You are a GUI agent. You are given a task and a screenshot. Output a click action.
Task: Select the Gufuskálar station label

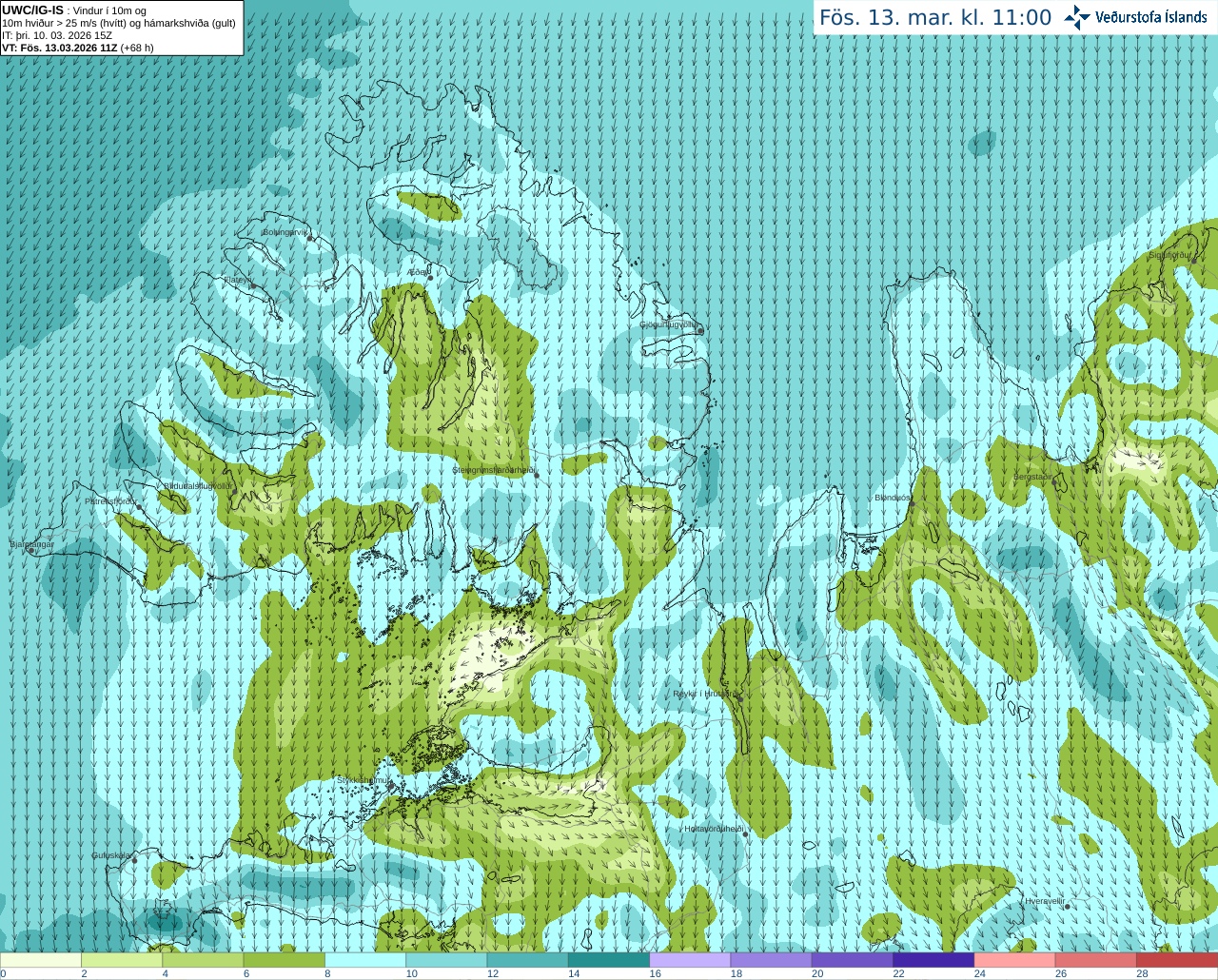pyautogui.click(x=110, y=855)
